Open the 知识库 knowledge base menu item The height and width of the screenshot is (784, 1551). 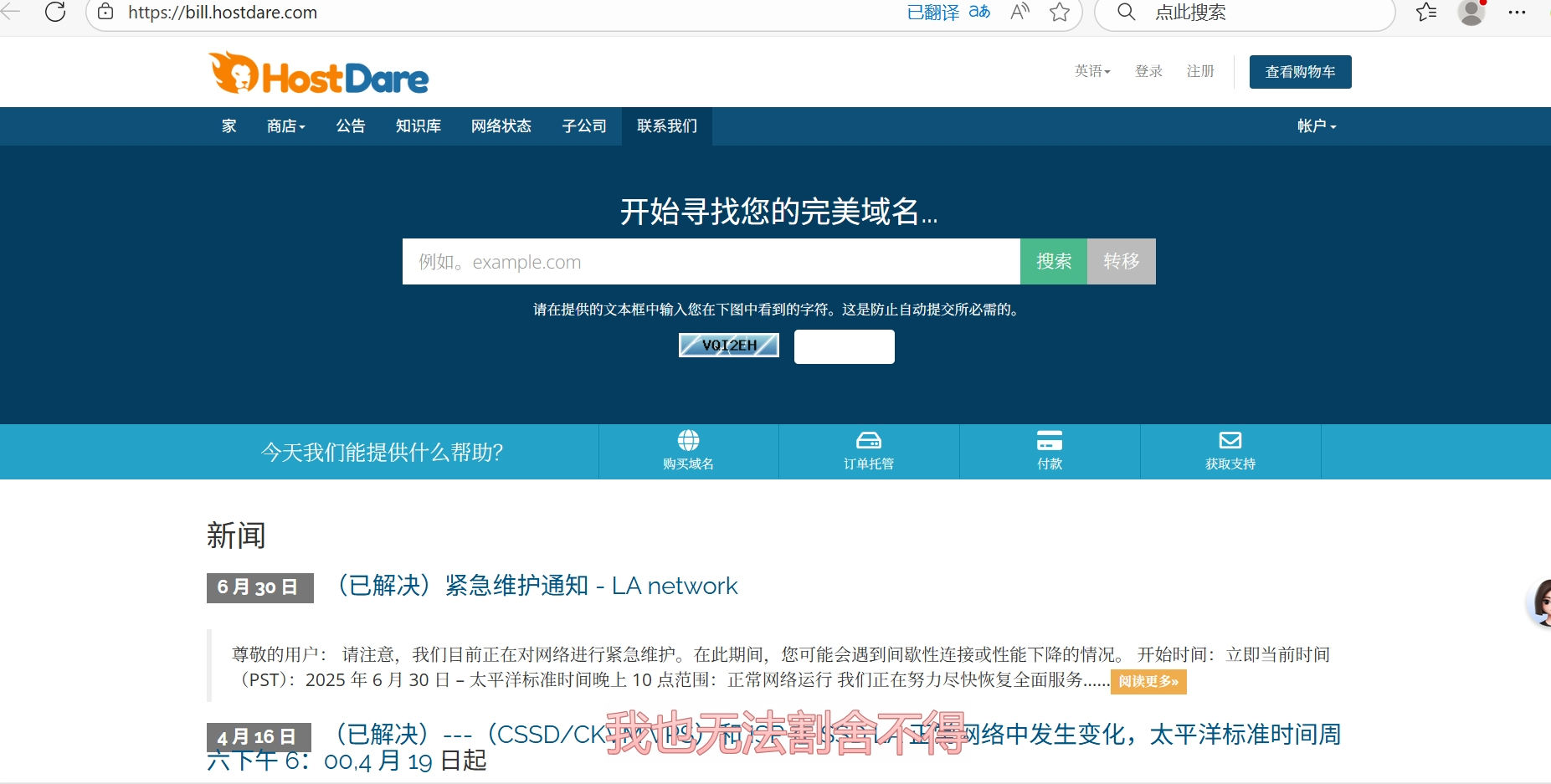pos(419,126)
